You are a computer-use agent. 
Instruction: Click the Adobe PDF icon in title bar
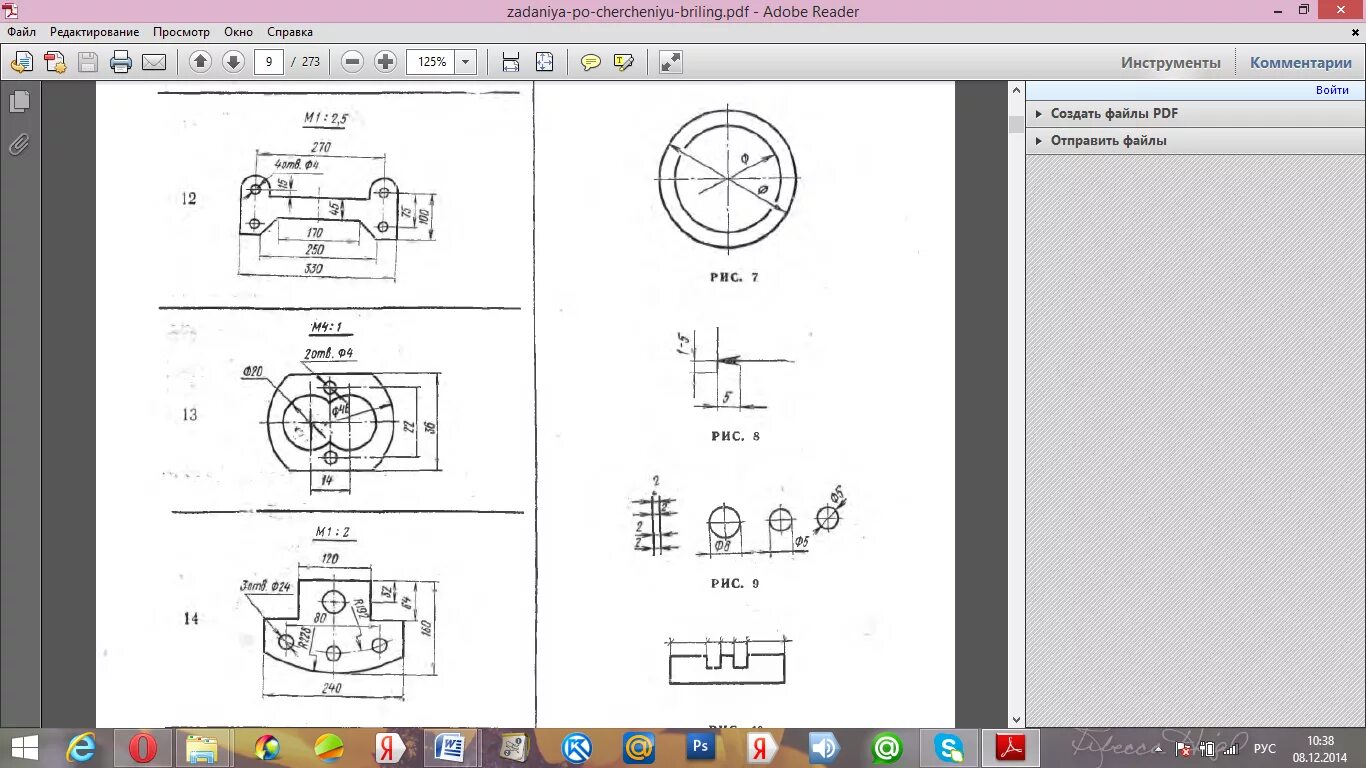coord(11,11)
